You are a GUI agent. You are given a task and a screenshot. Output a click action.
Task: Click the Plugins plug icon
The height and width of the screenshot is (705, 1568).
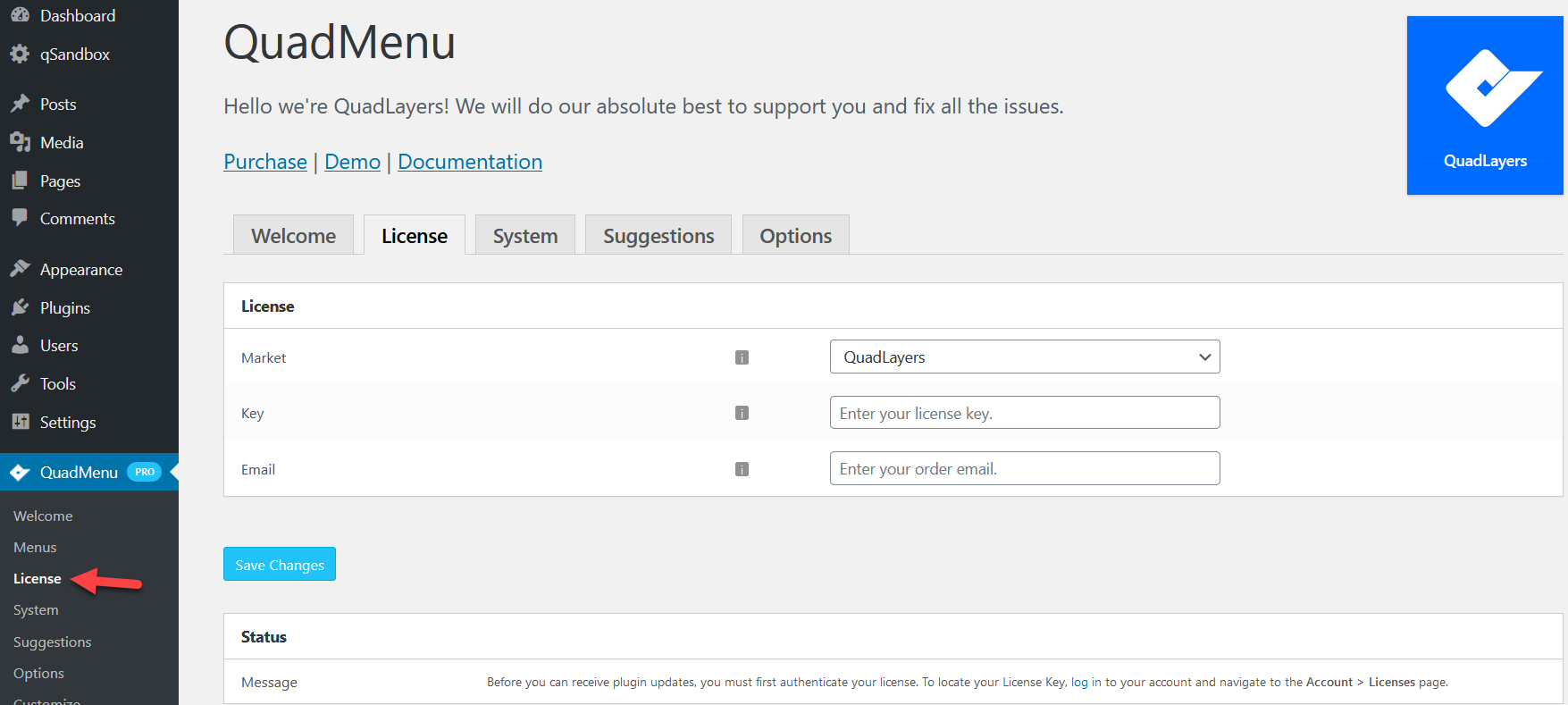[20, 307]
